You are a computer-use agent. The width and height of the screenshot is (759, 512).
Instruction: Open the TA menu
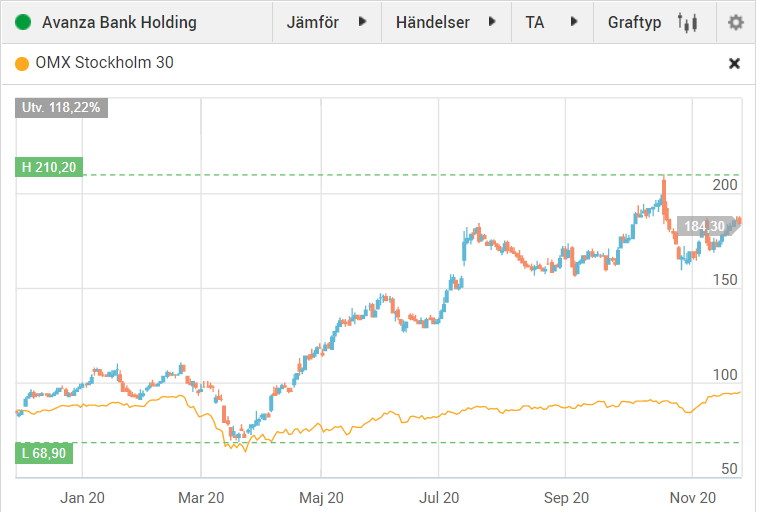click(x=552, y=22)
